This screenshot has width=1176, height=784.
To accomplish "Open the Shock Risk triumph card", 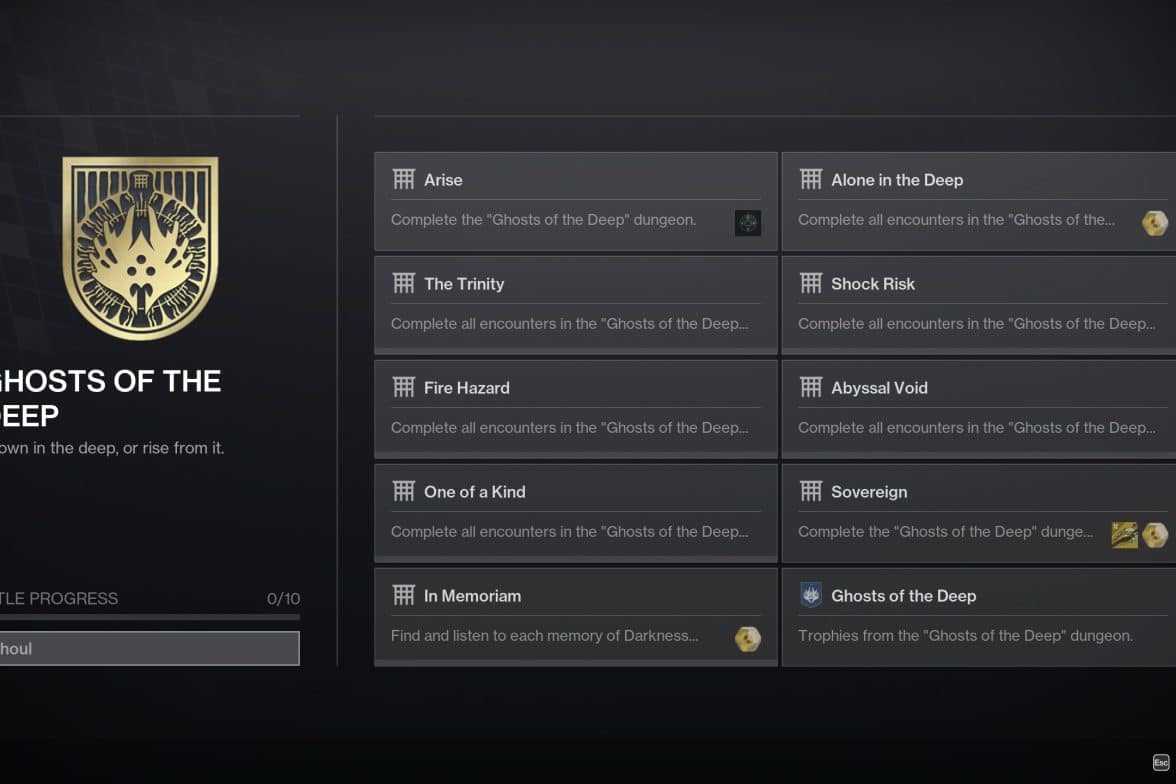I will pos(979,305).
